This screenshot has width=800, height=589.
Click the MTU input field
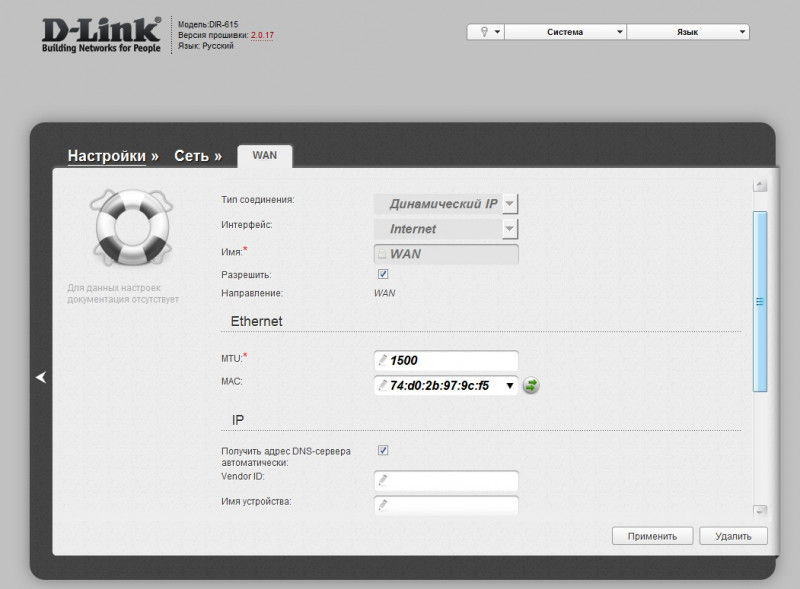[x=445, y=360]
